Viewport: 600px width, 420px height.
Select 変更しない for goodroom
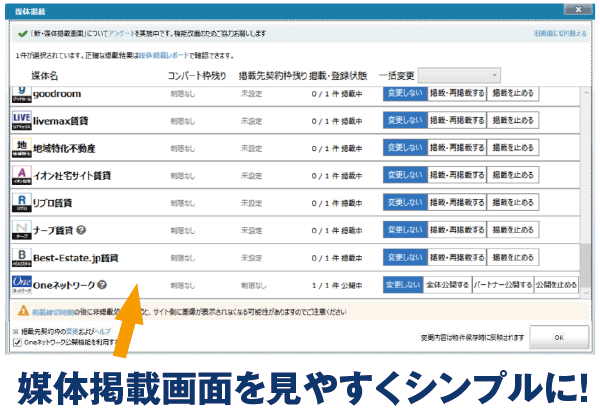405,93
